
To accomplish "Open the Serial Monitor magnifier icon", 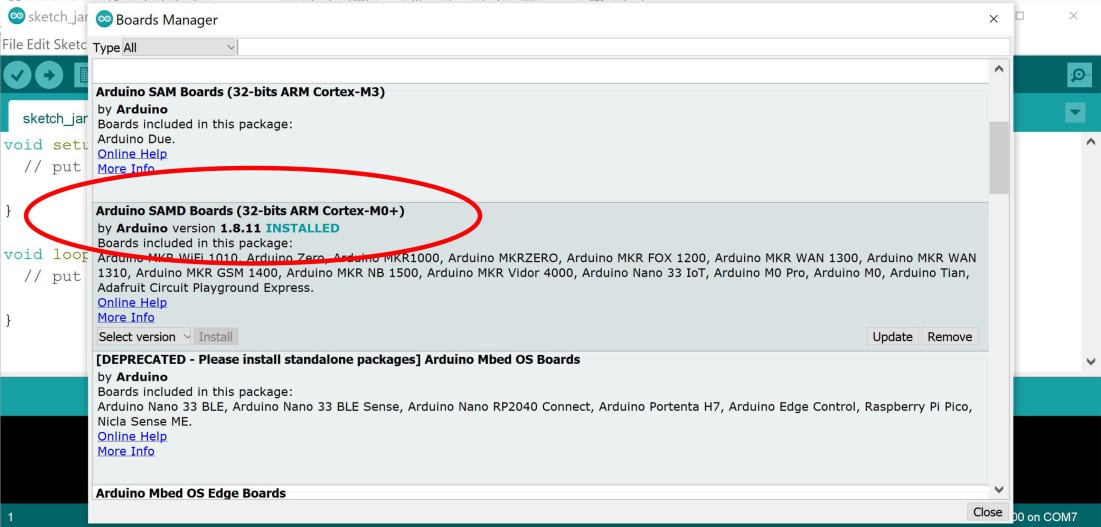I will coord(1079,75).
